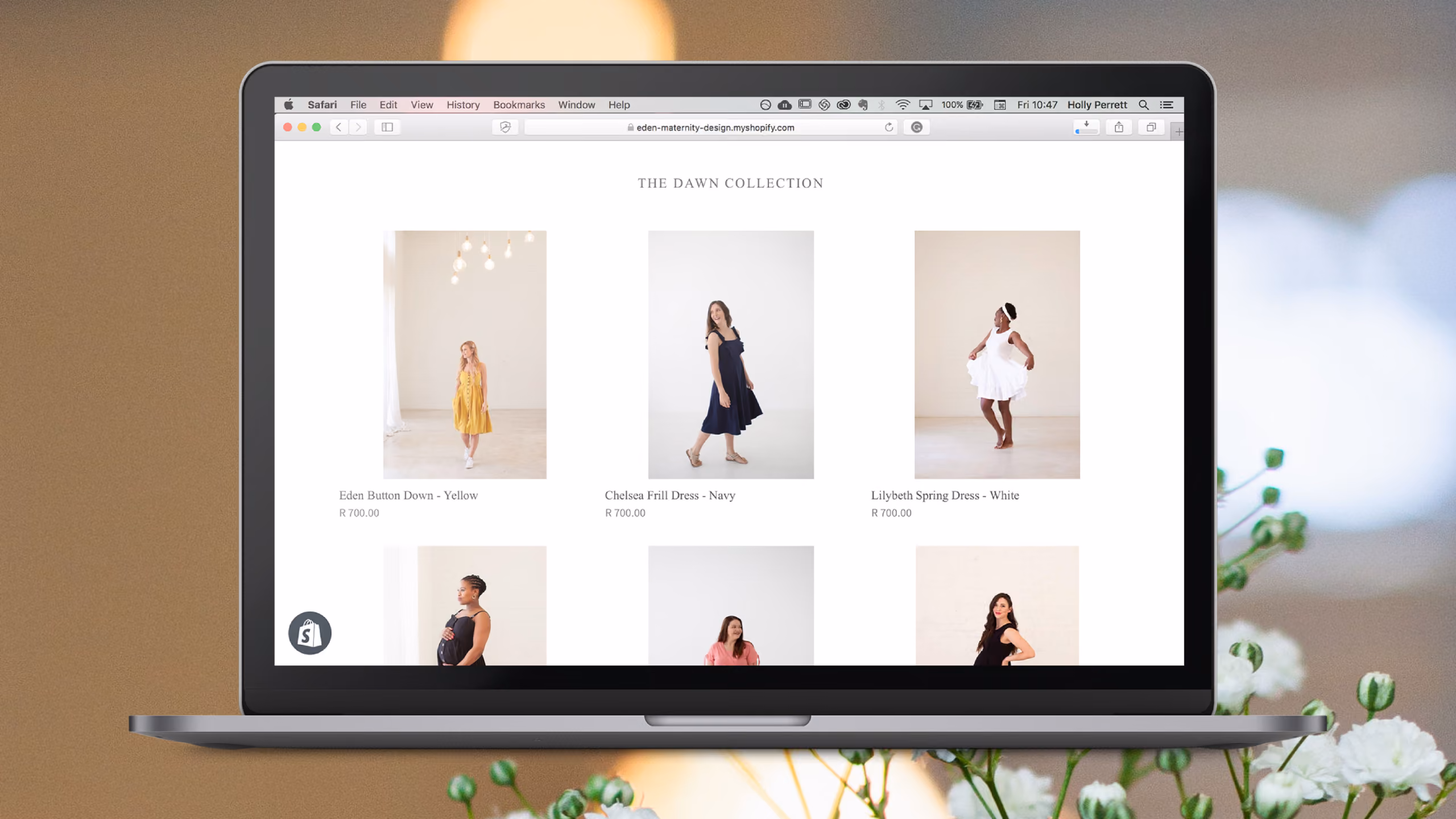Click the yellow dress product photo
This screenshot has width=1456, height=819.
pos(465,354)
